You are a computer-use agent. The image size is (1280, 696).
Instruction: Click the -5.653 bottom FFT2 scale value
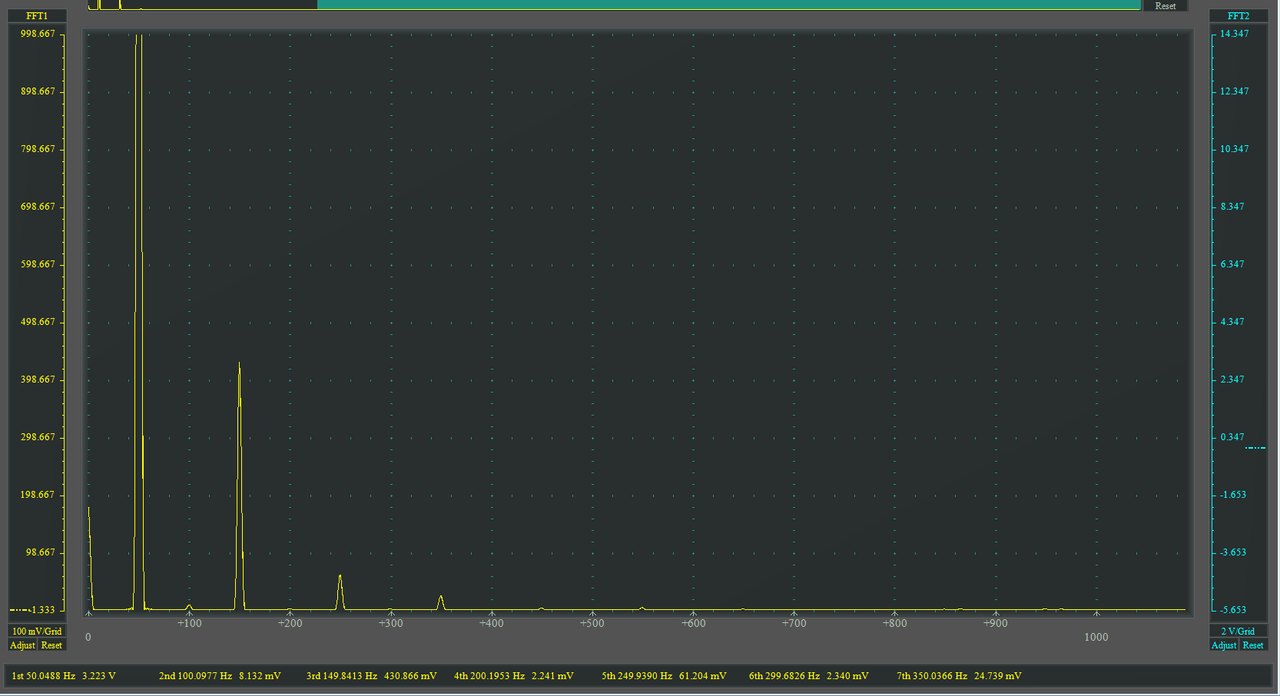click(1235, 609)
